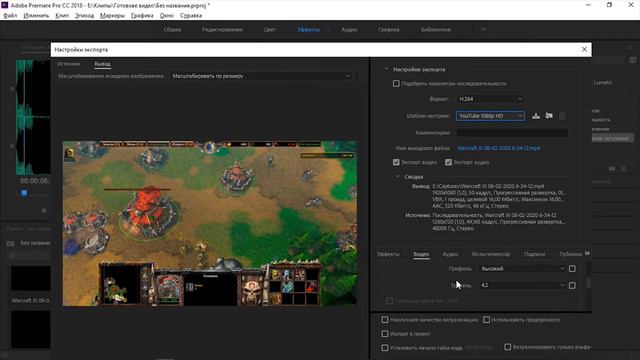Close the export settings dialog
This screenshot has height=360, width=640.
pos(584,49)
